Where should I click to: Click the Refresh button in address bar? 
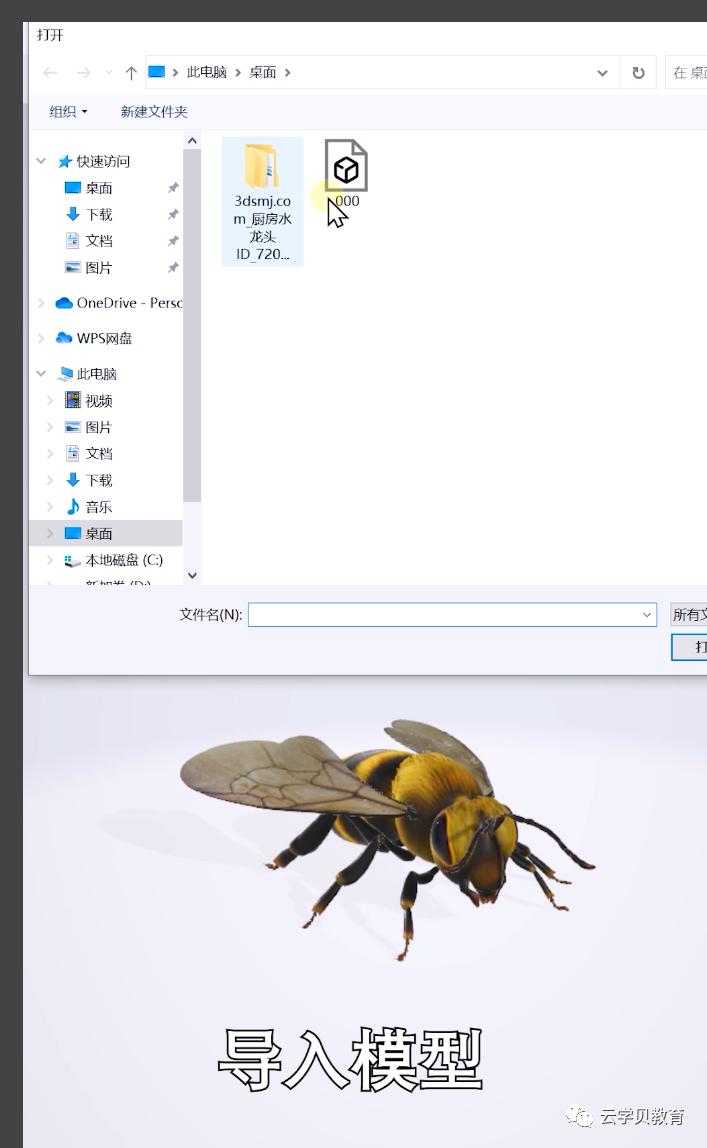(638, 73)
